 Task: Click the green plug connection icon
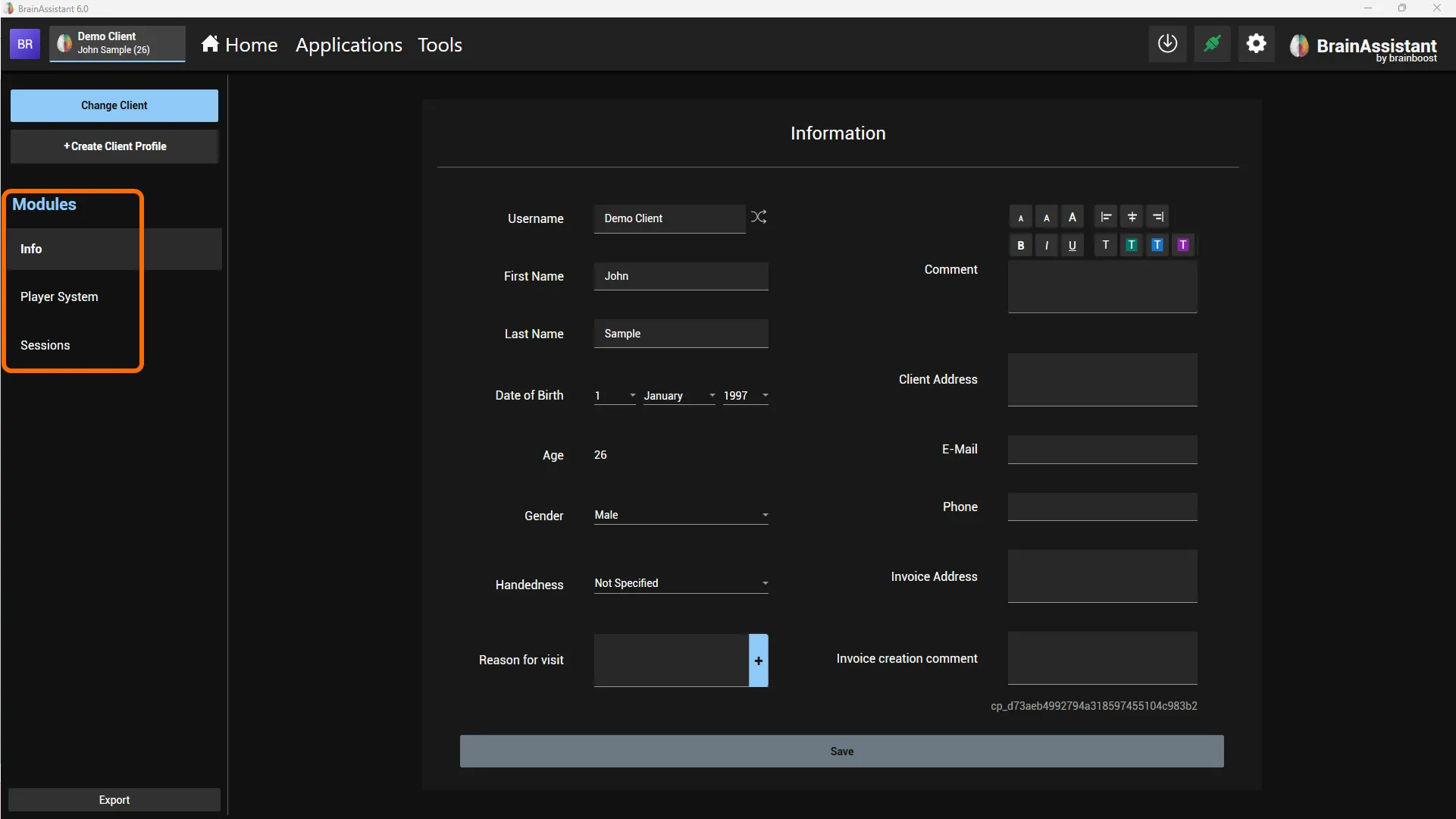pos(1213,44)
